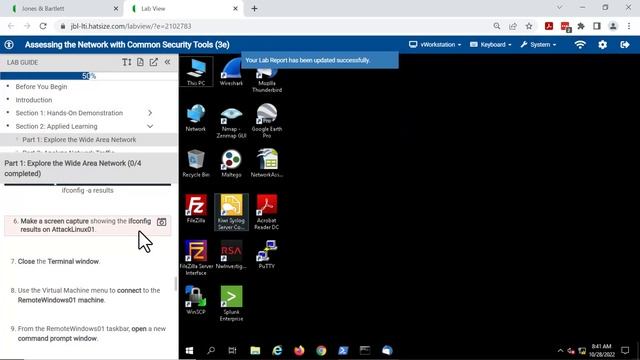Launch Maltego from the desktop
The image size is (640, 360).
231,164
